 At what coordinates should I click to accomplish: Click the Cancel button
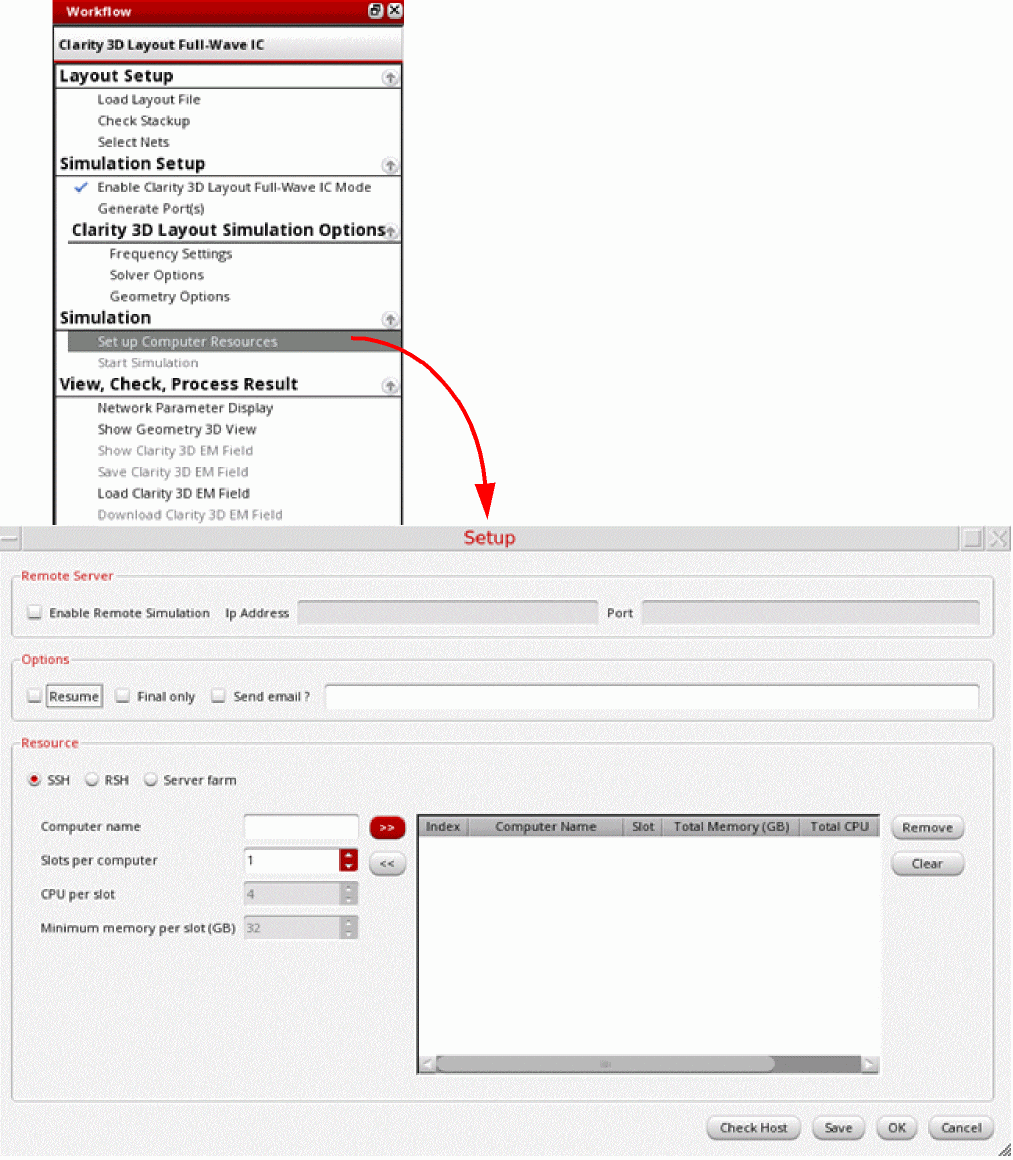(960, 1127)
